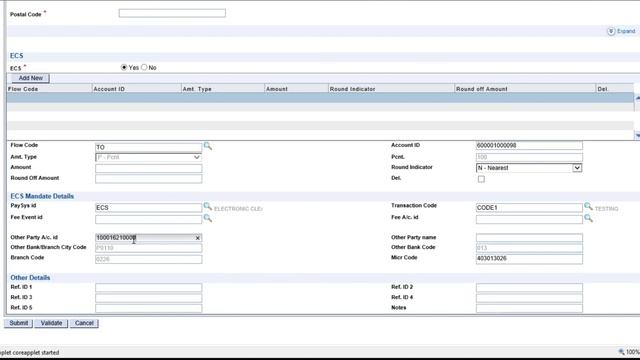Screen dimensions: 640x360
Task: Open Fee A/c. id lookup icon
Action: click(x=588, y=218)
